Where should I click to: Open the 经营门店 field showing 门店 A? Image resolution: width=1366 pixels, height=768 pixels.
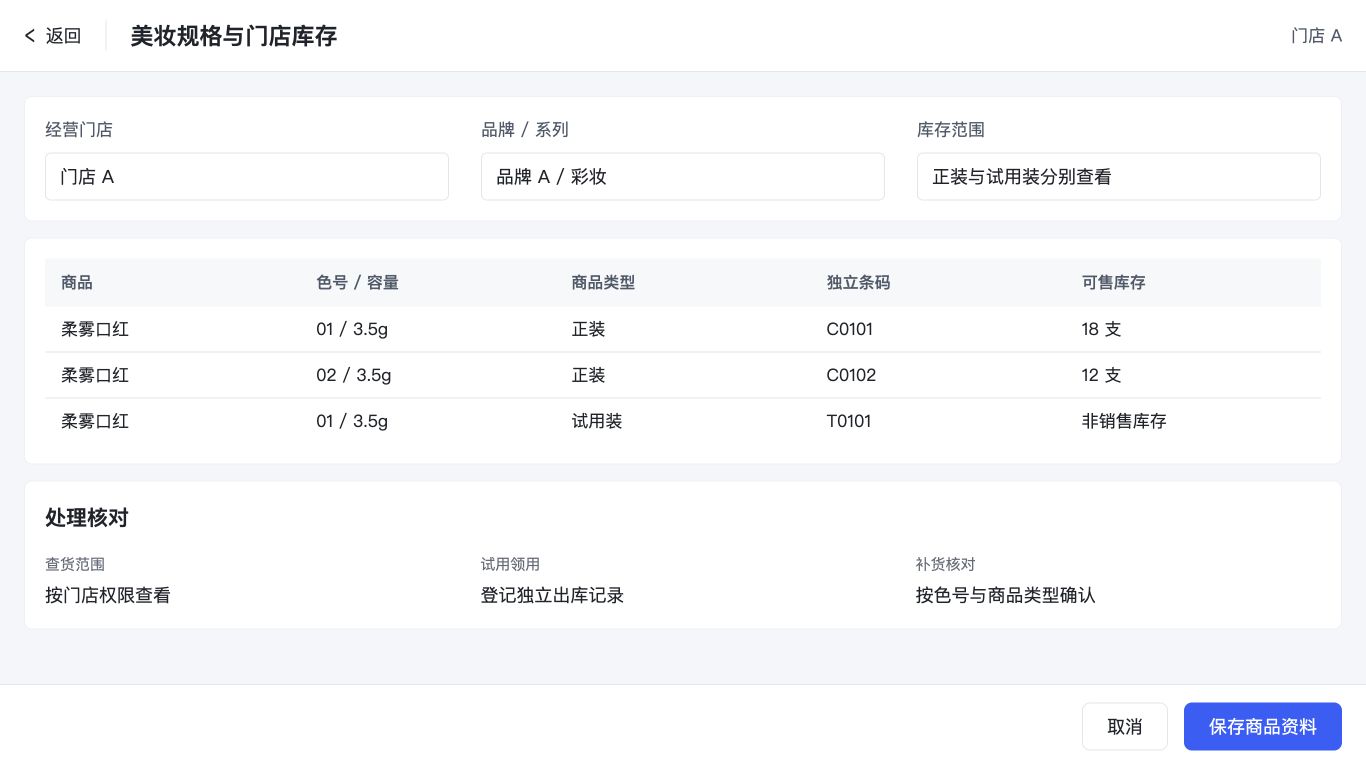[247, 177]
